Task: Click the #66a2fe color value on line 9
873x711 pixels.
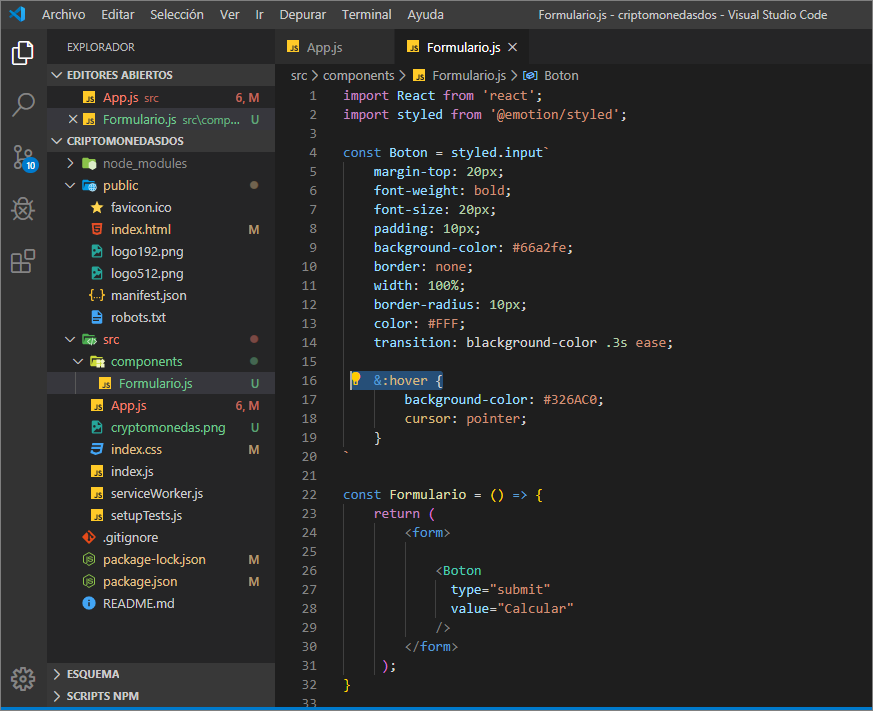Action: coord(539,247)
